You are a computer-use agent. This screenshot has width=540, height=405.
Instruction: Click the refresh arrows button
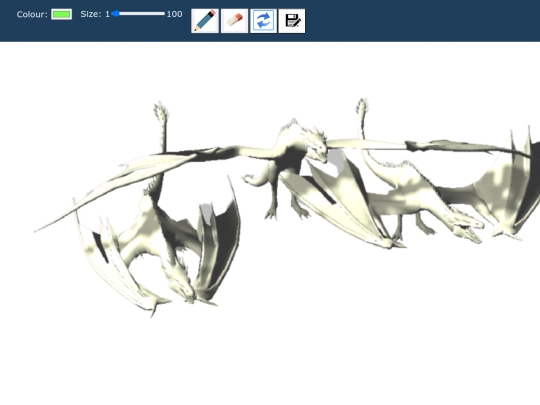pyautogui.click(x=263, y=21)
